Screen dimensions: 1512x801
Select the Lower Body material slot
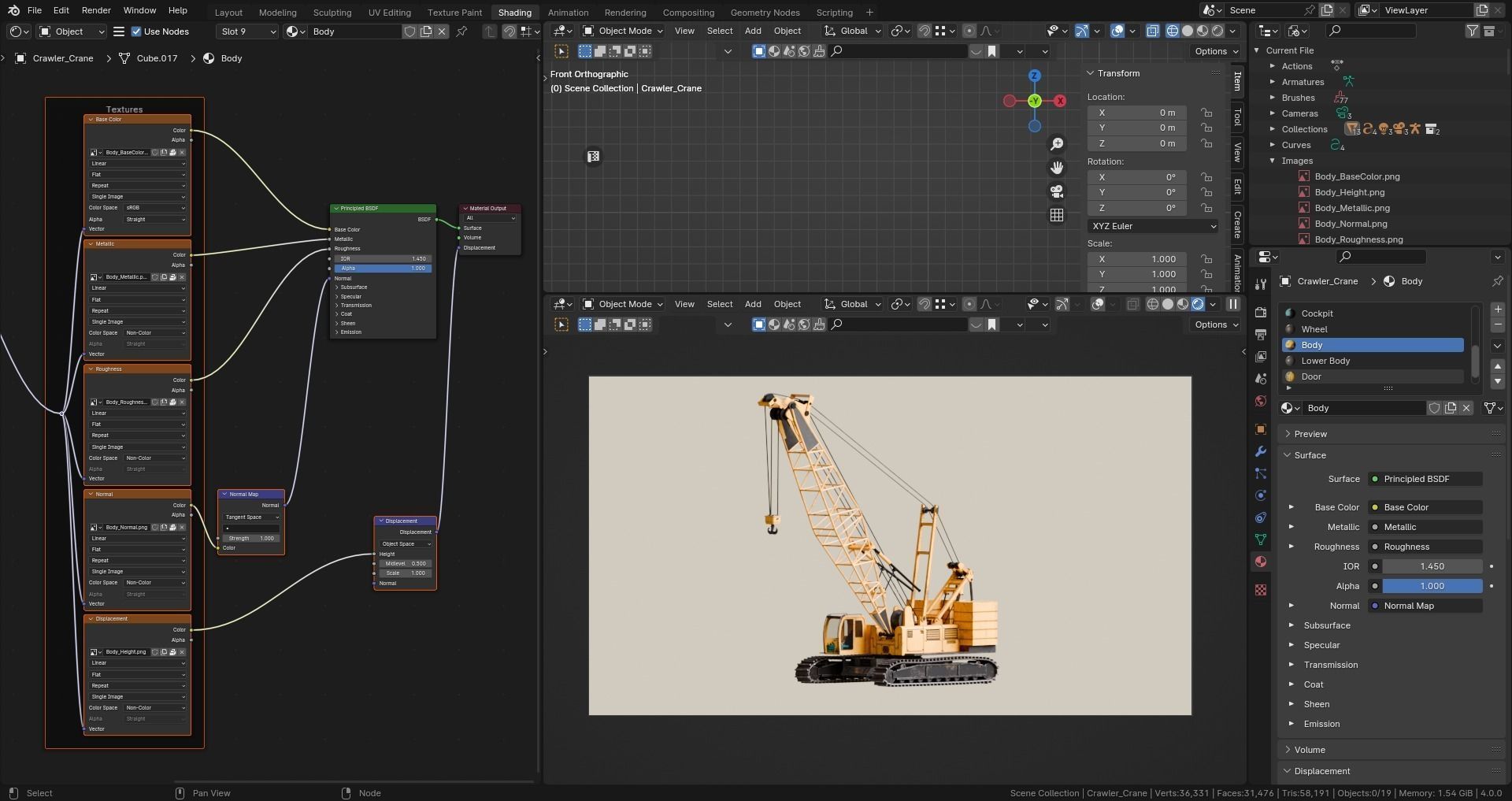click(x=1373, y=361)
